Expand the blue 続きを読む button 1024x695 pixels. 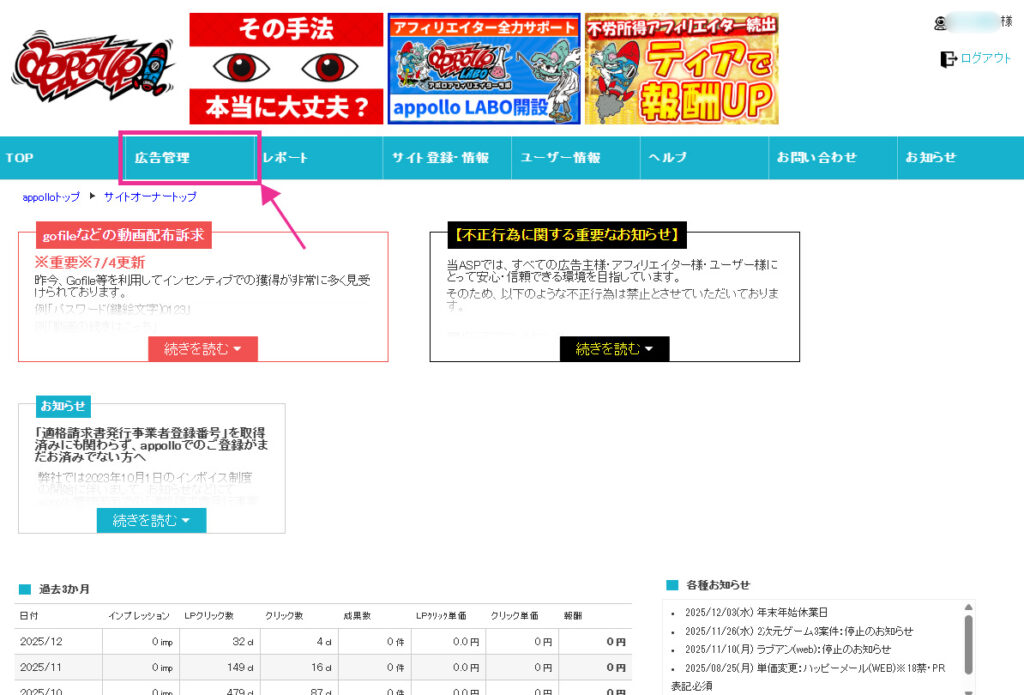pos(151,521)
